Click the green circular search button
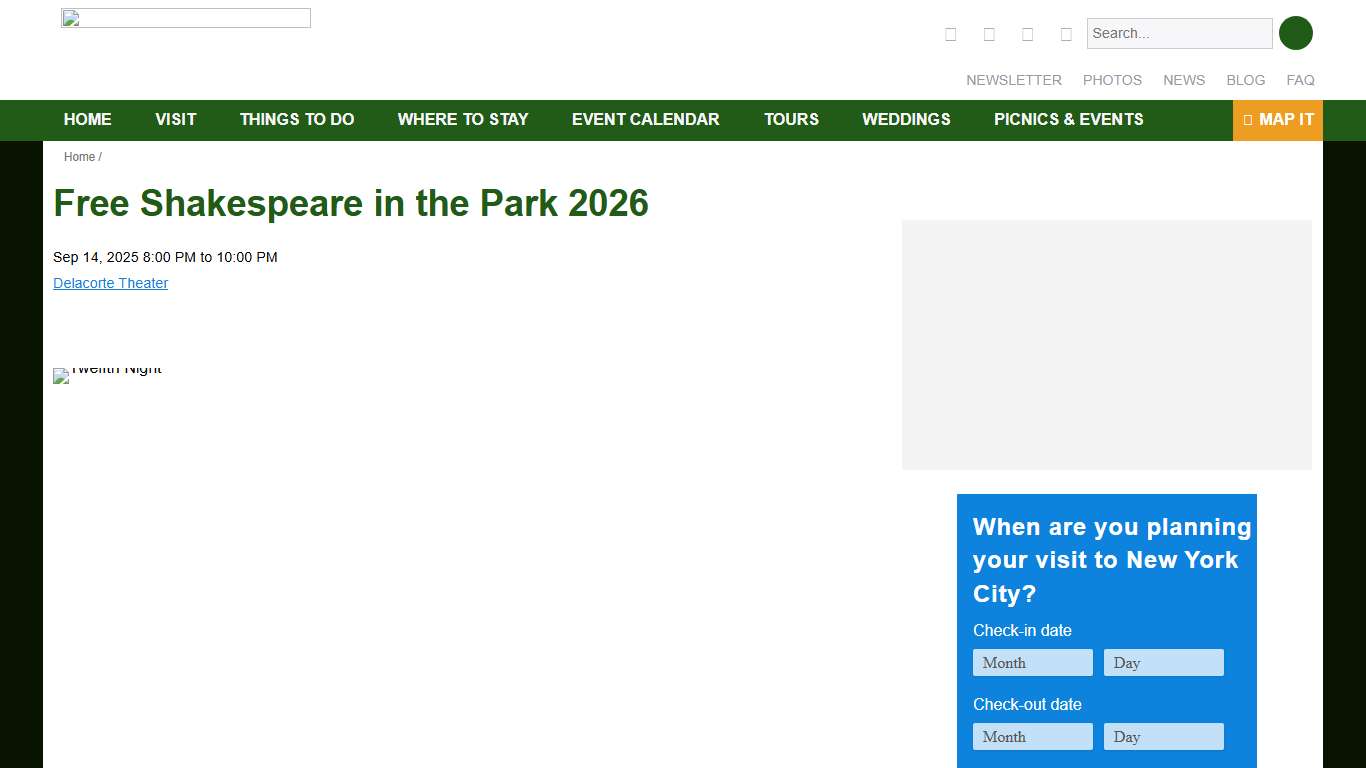Screen dimensions: 1366x768 [x=1296, y=33]
